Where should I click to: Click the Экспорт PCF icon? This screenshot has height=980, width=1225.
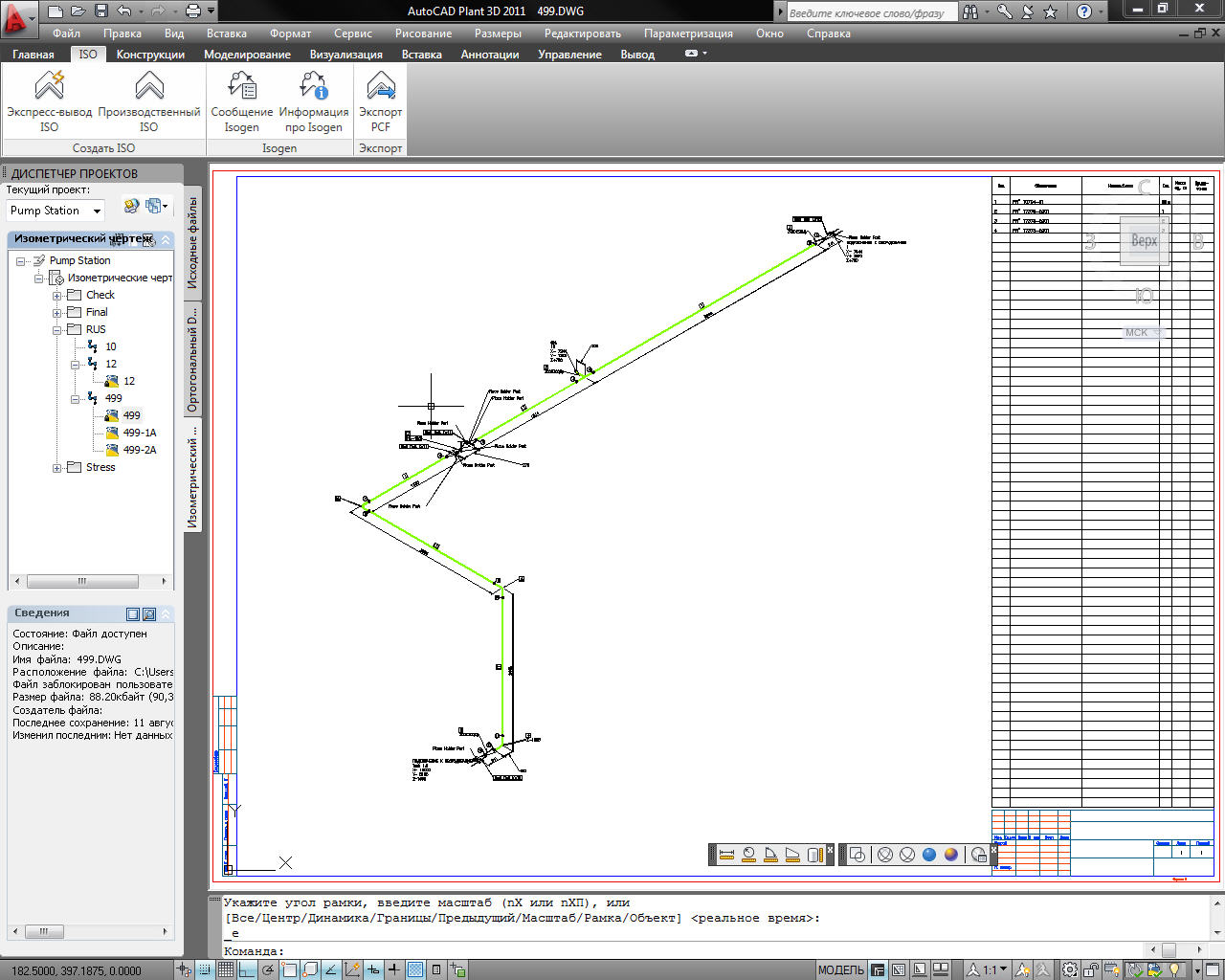[x=381, y=88]
